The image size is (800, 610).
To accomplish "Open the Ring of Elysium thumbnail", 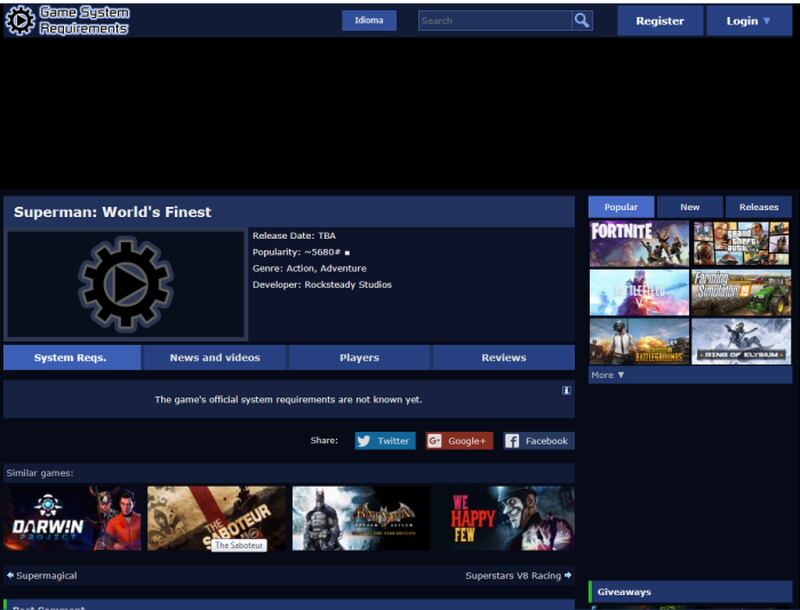I will pyautogui.click(x=741, y=341).
